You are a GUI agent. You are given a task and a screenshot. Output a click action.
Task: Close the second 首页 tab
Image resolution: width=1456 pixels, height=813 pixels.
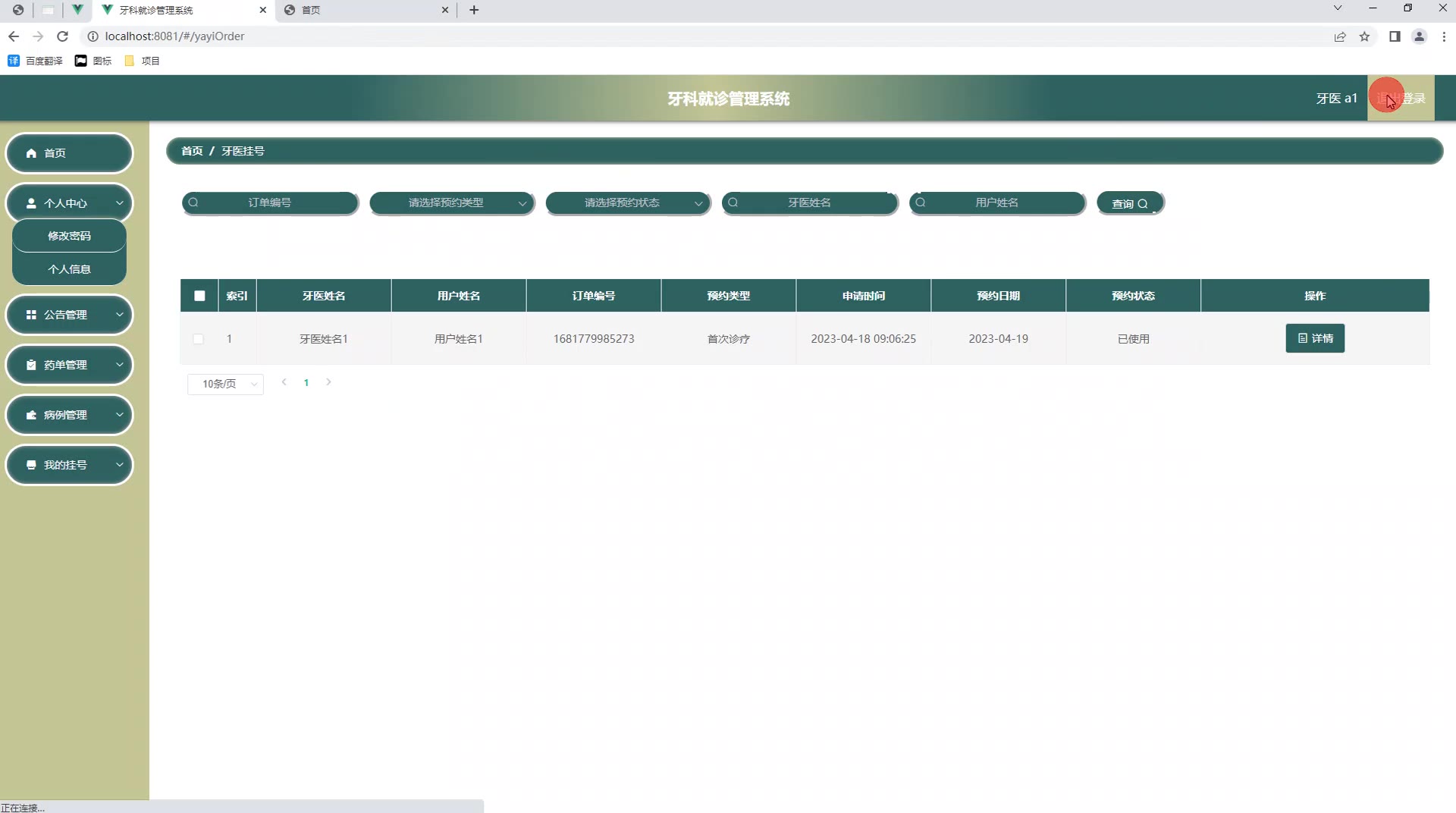(445, 10)
